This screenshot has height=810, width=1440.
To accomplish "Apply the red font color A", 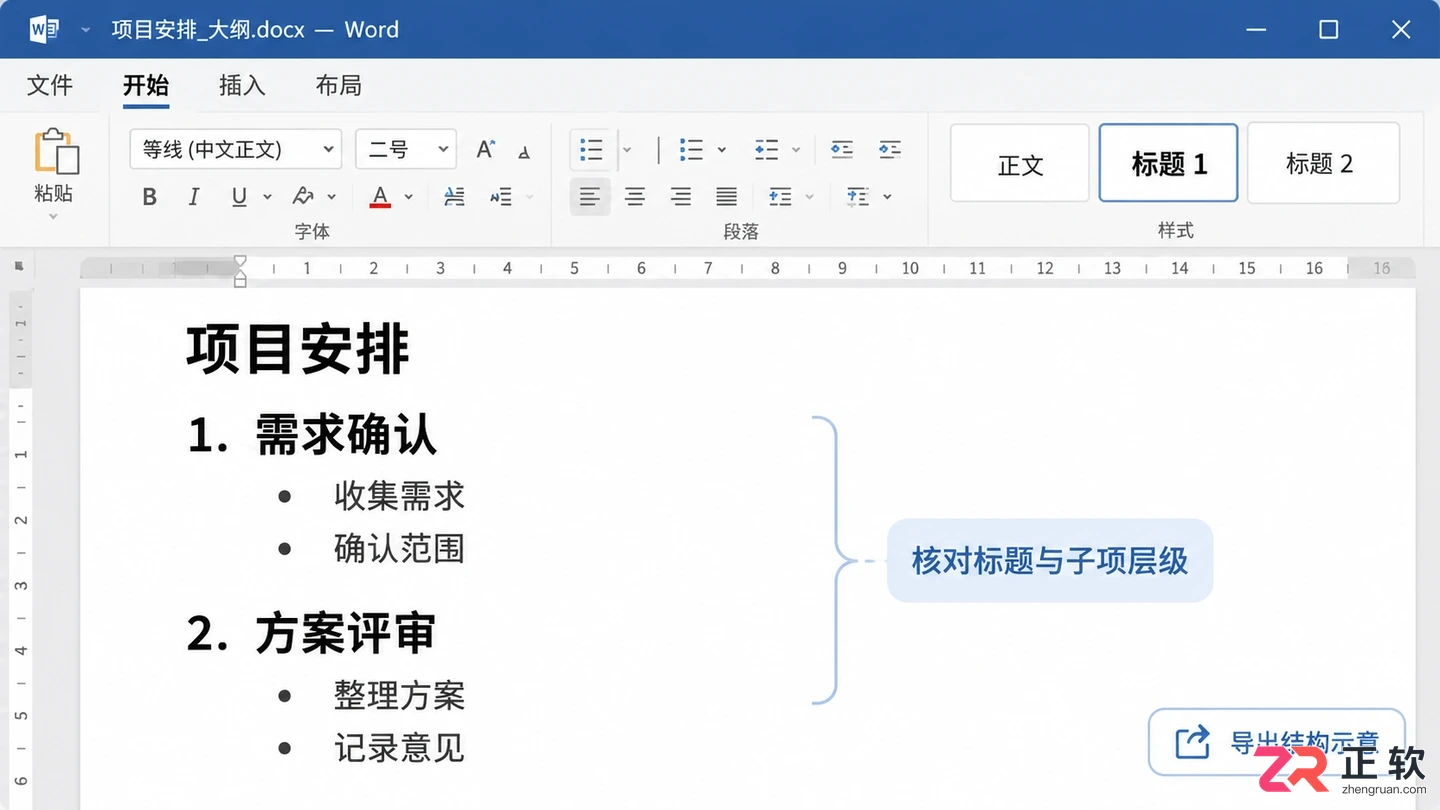I will tap(380, 197).
